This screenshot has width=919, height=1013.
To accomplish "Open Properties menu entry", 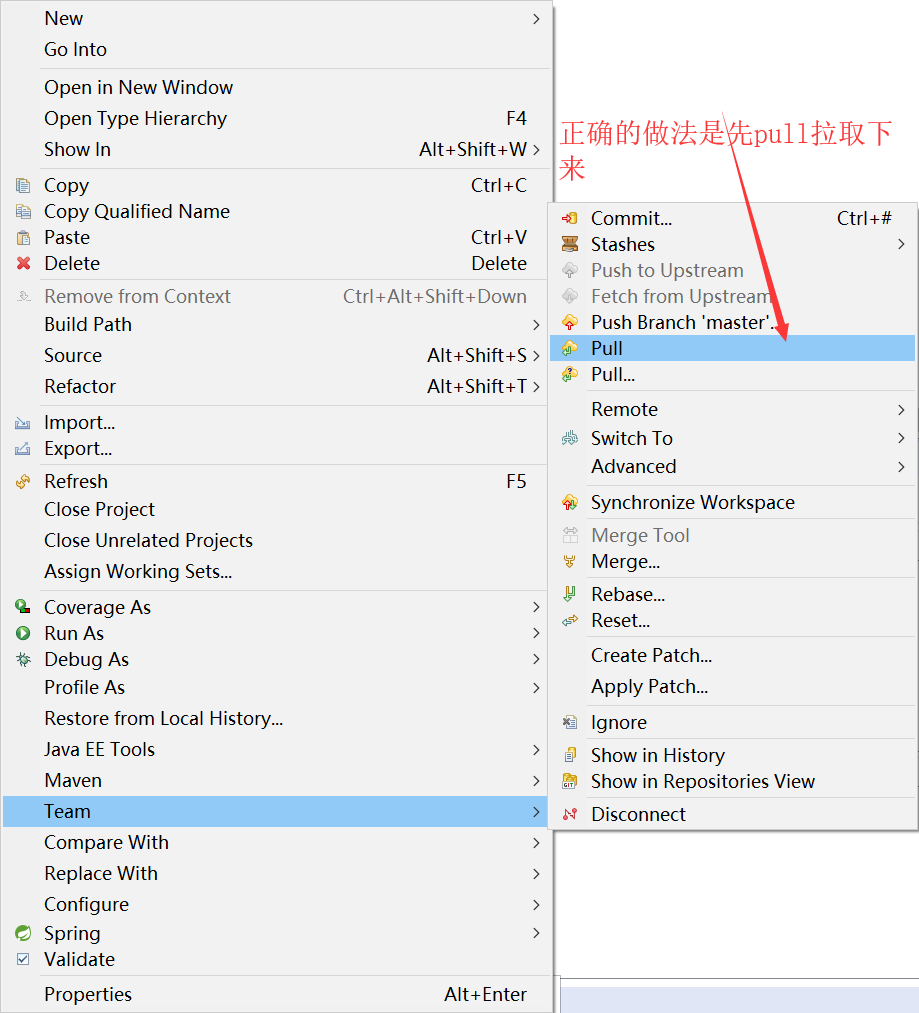I will click(x=276, y=994).
